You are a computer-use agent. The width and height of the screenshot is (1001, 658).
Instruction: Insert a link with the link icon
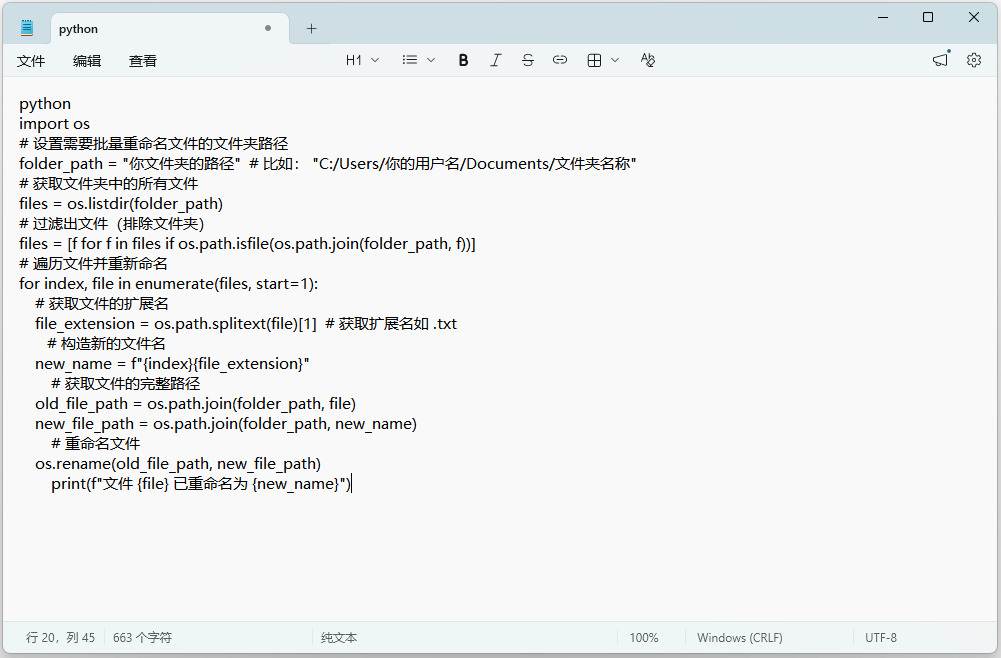point(560,60)
